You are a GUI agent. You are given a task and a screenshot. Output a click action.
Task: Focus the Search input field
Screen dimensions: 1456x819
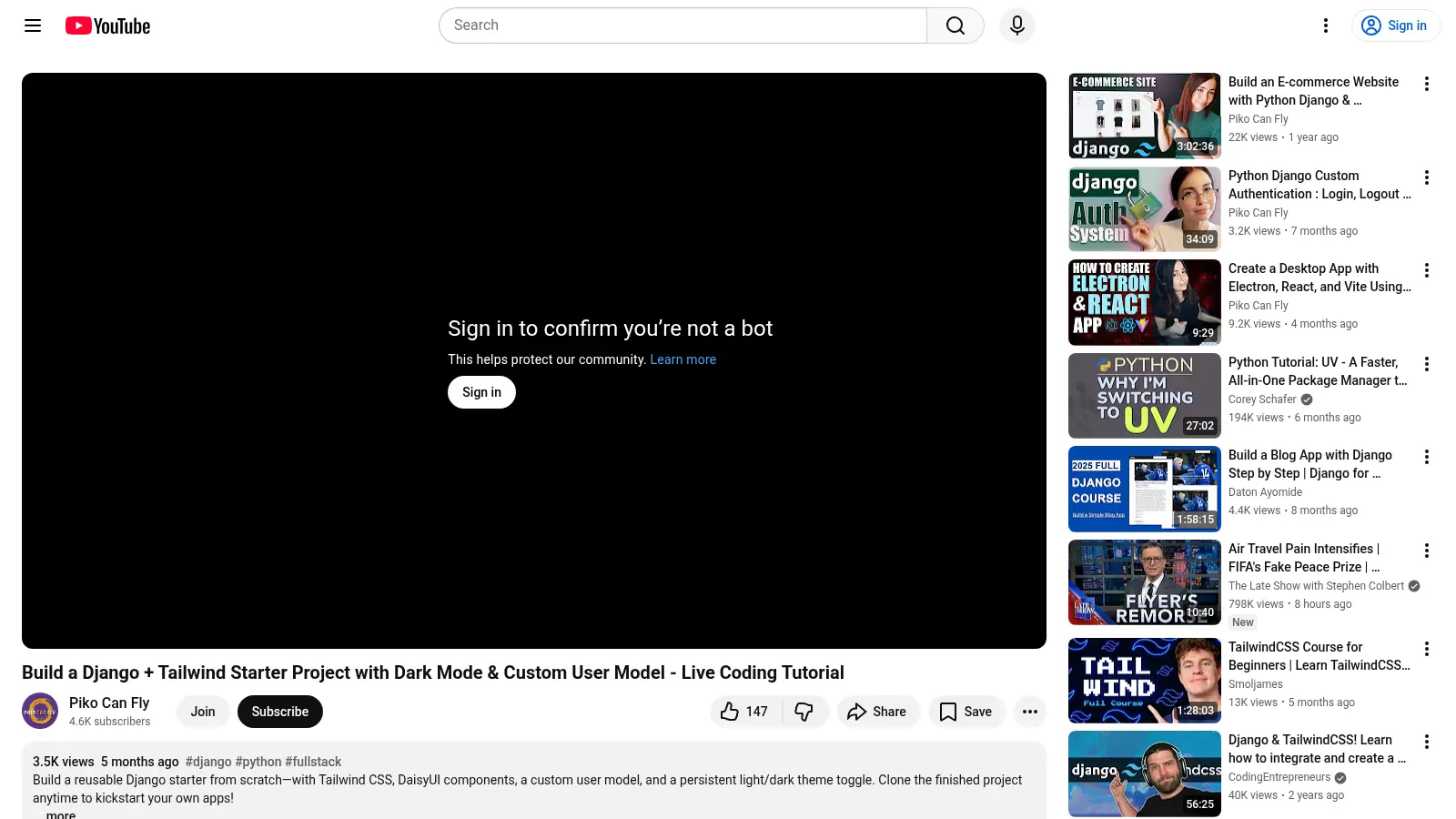coord(682,25)
